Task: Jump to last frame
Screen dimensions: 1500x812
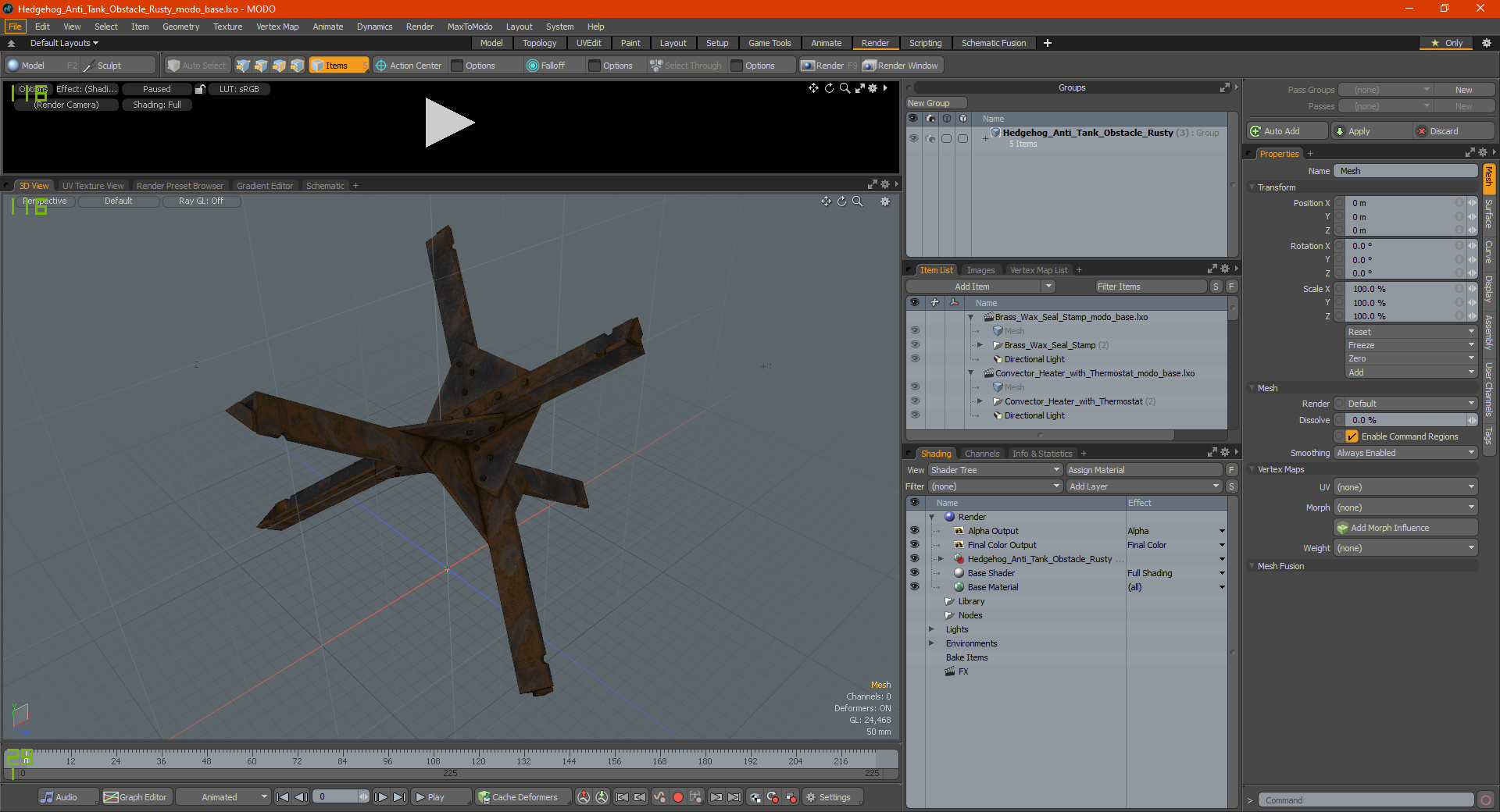Action: point(399,797)
